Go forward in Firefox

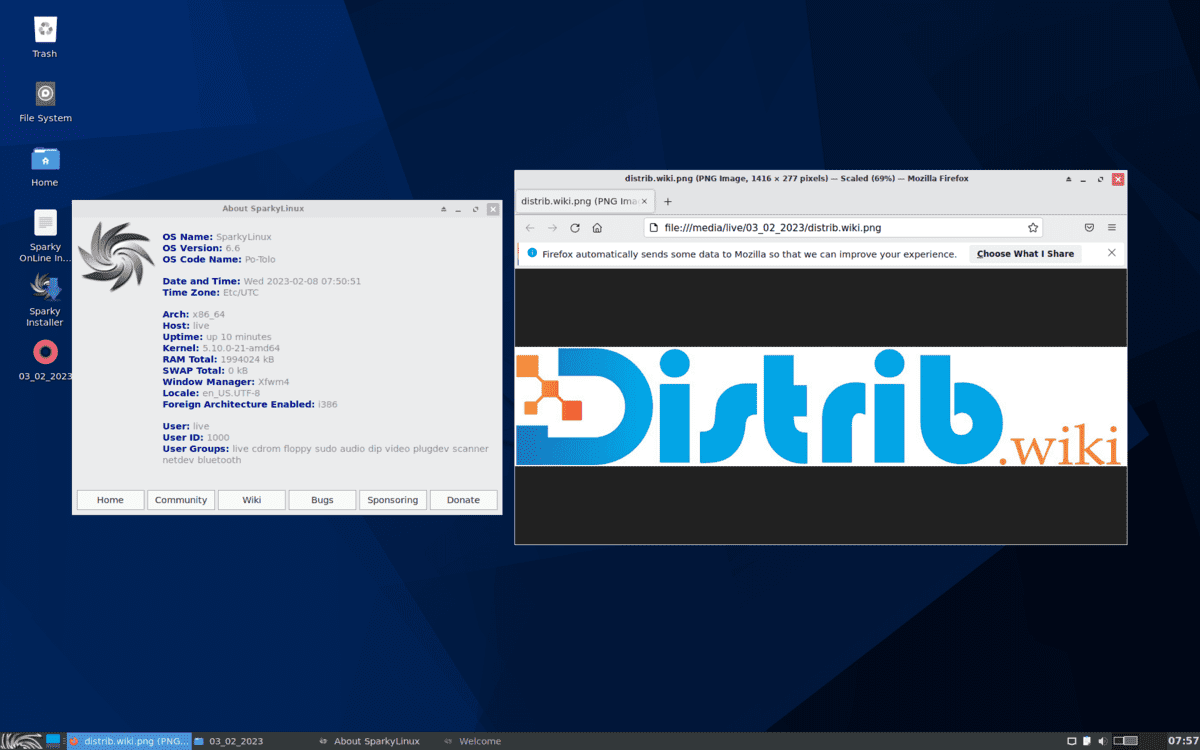coord(552,228)
